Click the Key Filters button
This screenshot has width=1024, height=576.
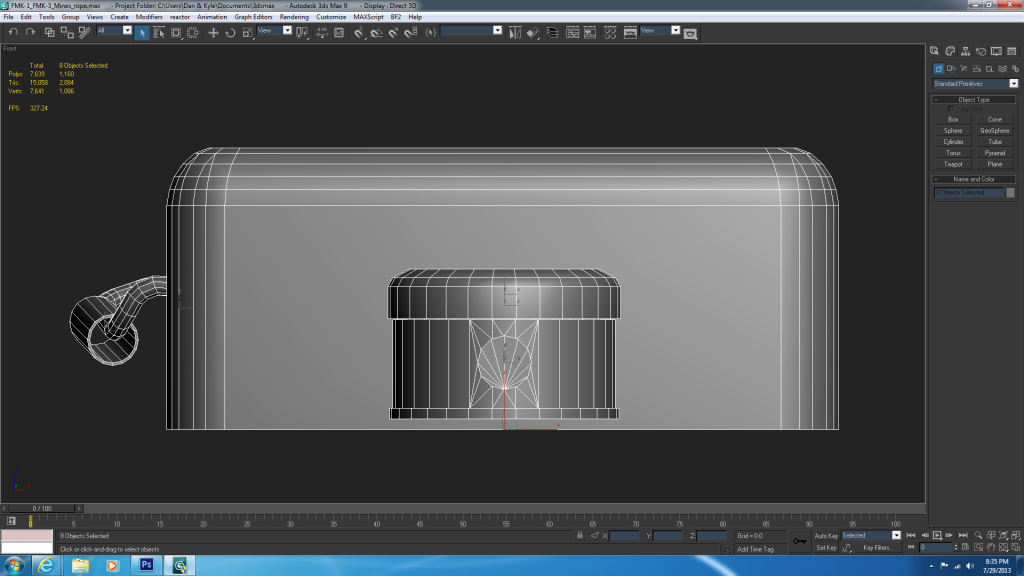click(x=877, y=548)
